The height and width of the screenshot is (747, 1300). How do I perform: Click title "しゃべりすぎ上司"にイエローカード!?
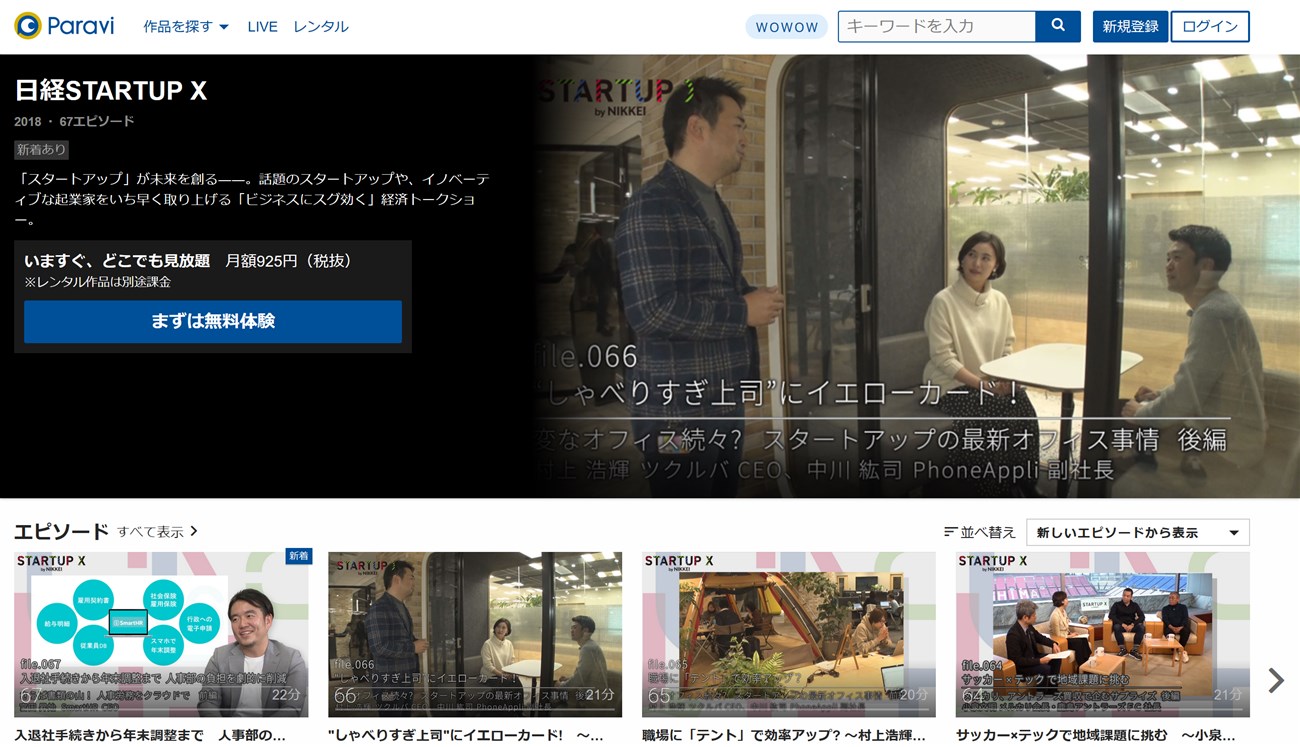tap(465, 735)
